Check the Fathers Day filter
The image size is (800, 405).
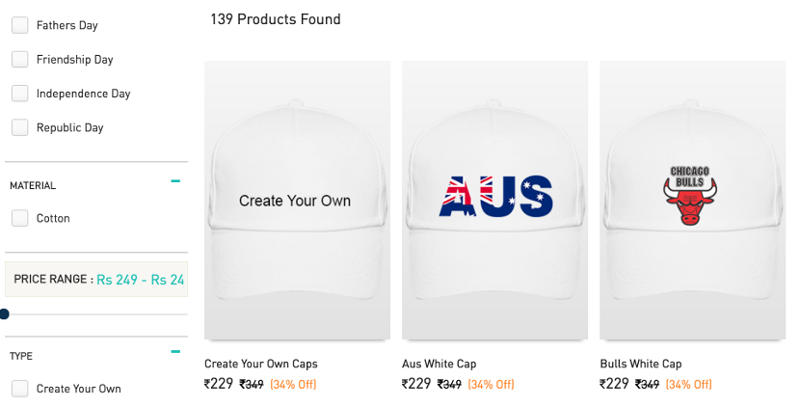(x=20, y=25)
